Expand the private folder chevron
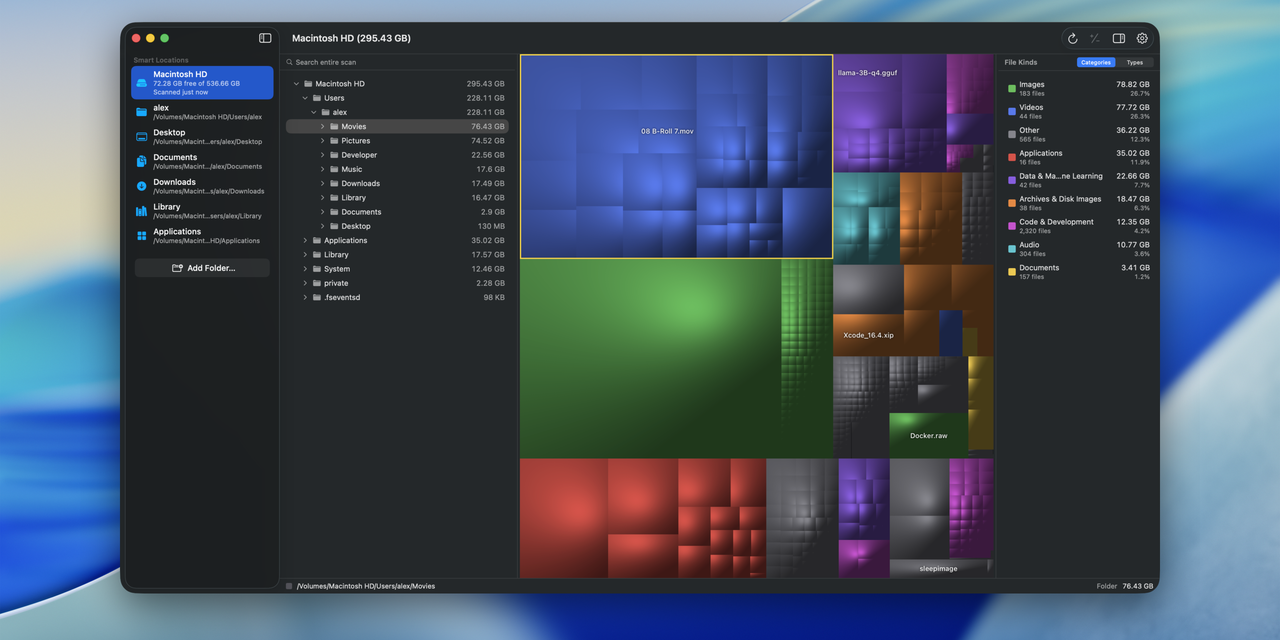This screenshot has width=1280, height=640. pyautogui.click(x=305, y=283)
